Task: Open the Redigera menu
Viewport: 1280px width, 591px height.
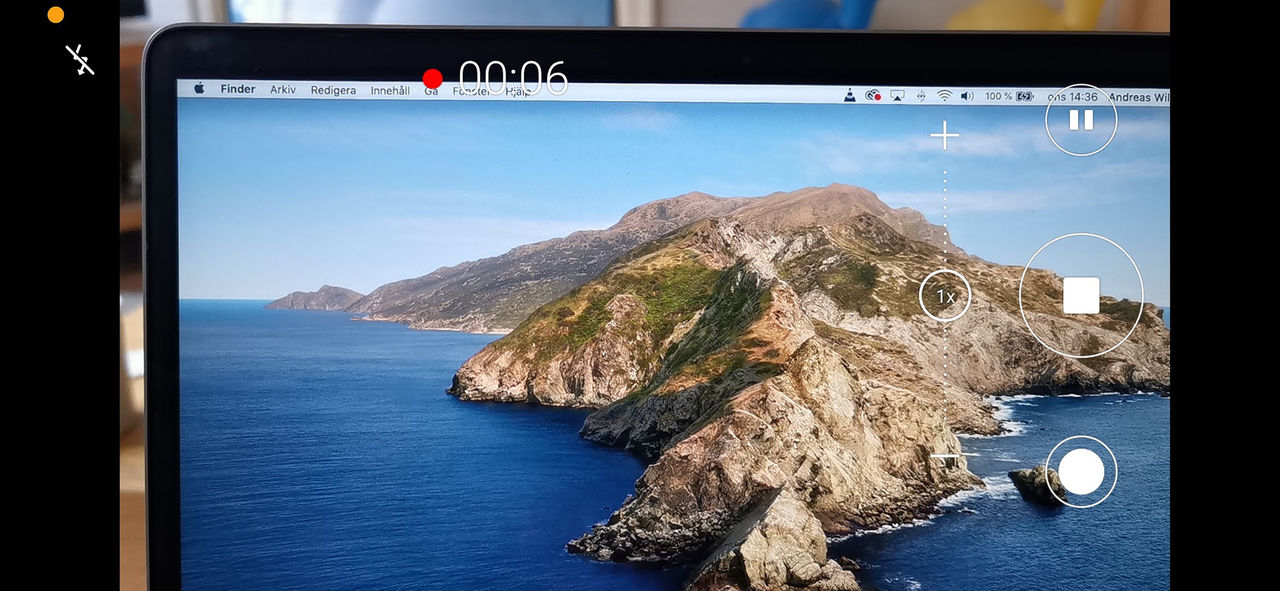Action: (x=333, y=90)
